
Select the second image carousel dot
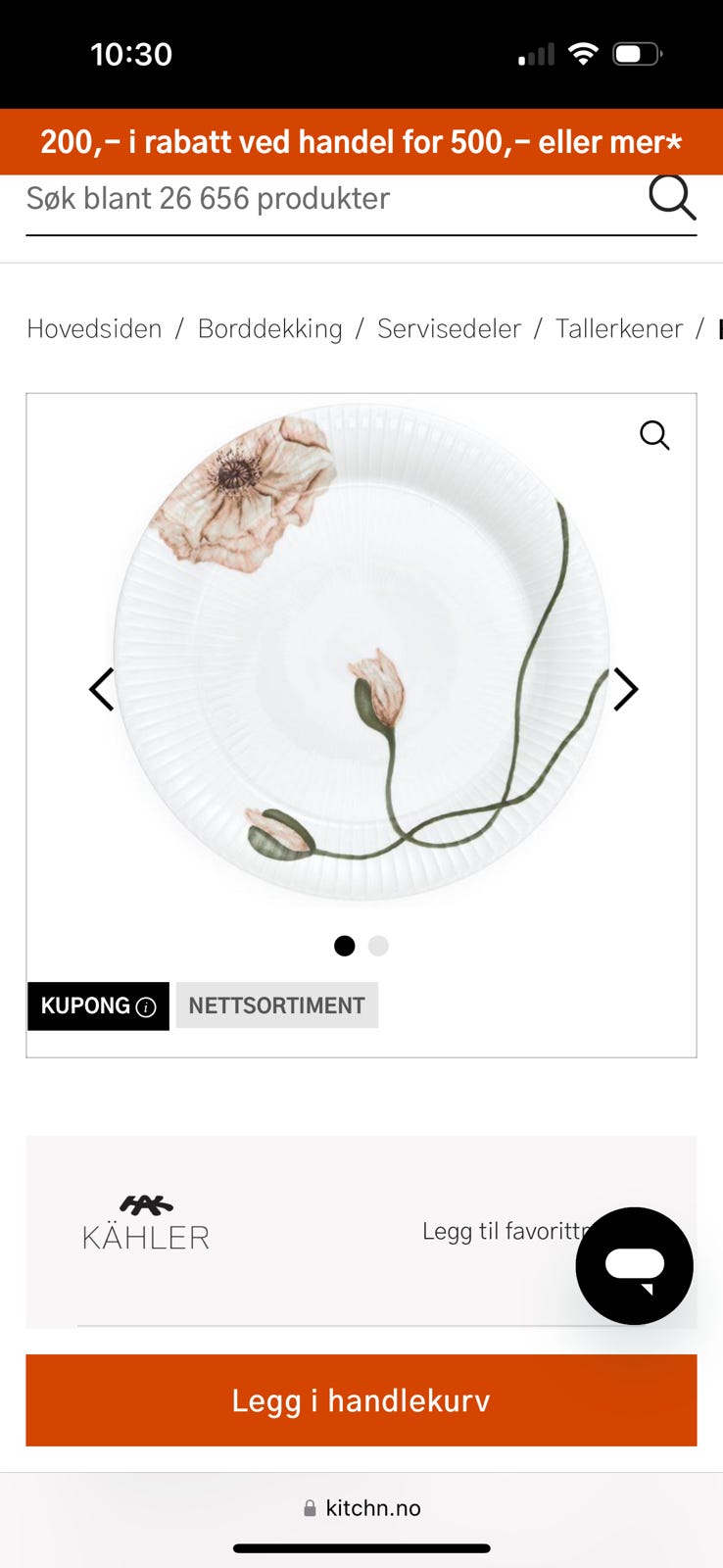click(378, 946)
